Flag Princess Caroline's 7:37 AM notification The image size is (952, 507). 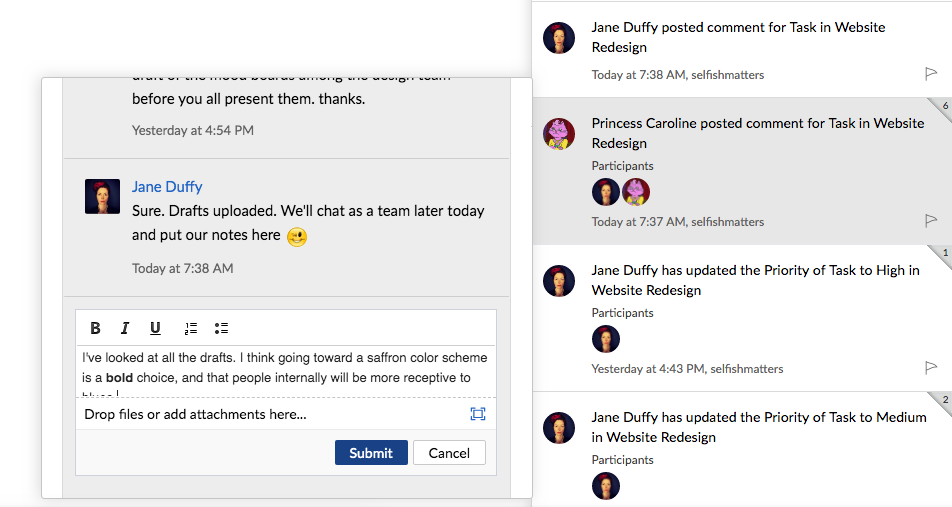(x=931, y=220)
